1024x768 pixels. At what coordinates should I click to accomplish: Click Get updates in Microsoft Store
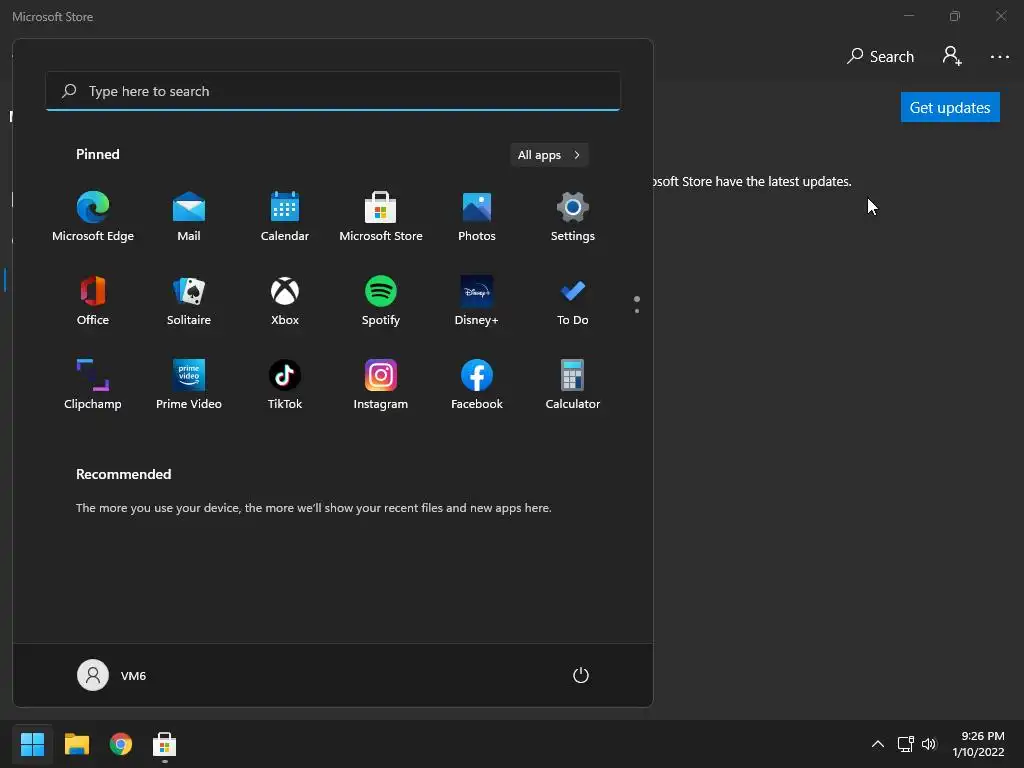[x=950, y=107]
